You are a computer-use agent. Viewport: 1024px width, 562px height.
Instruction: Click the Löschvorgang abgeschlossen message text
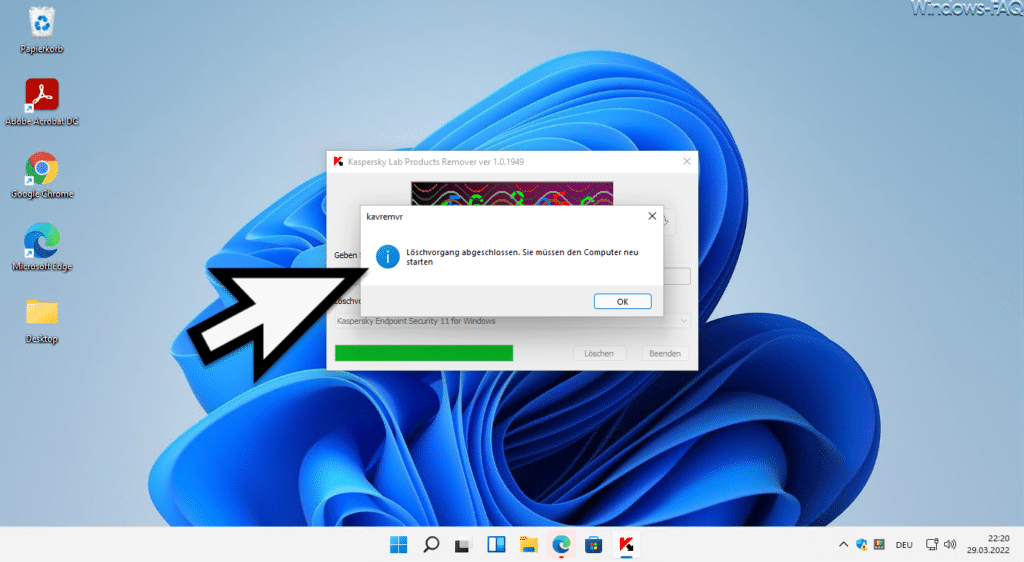point(522,257)
